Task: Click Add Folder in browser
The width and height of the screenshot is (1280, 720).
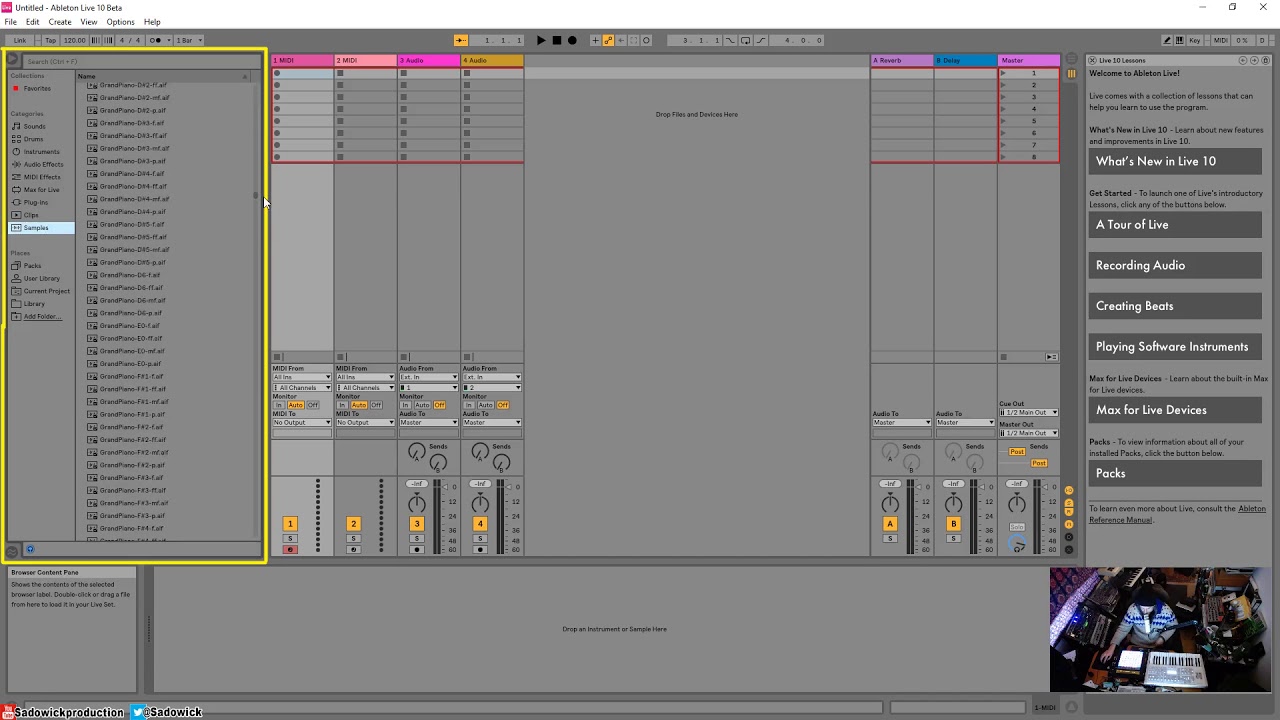Action: point(41,316)
